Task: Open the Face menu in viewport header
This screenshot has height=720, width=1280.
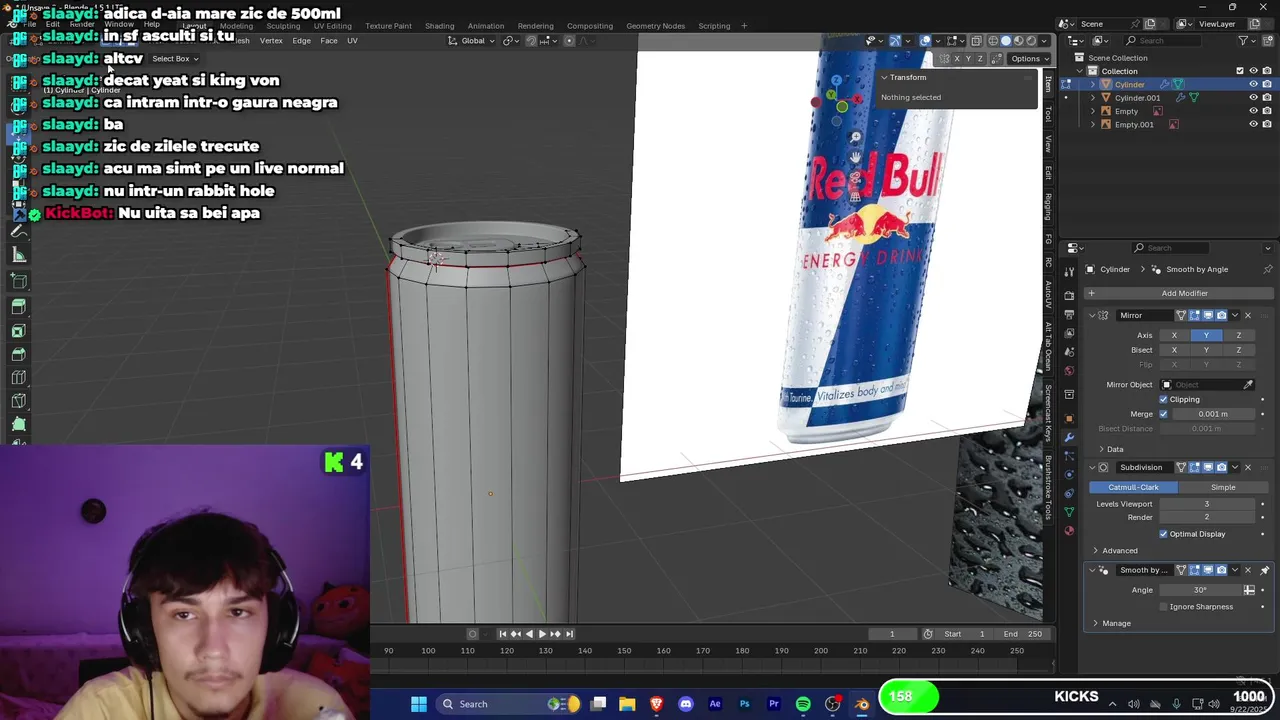Action: coord(329,41)
